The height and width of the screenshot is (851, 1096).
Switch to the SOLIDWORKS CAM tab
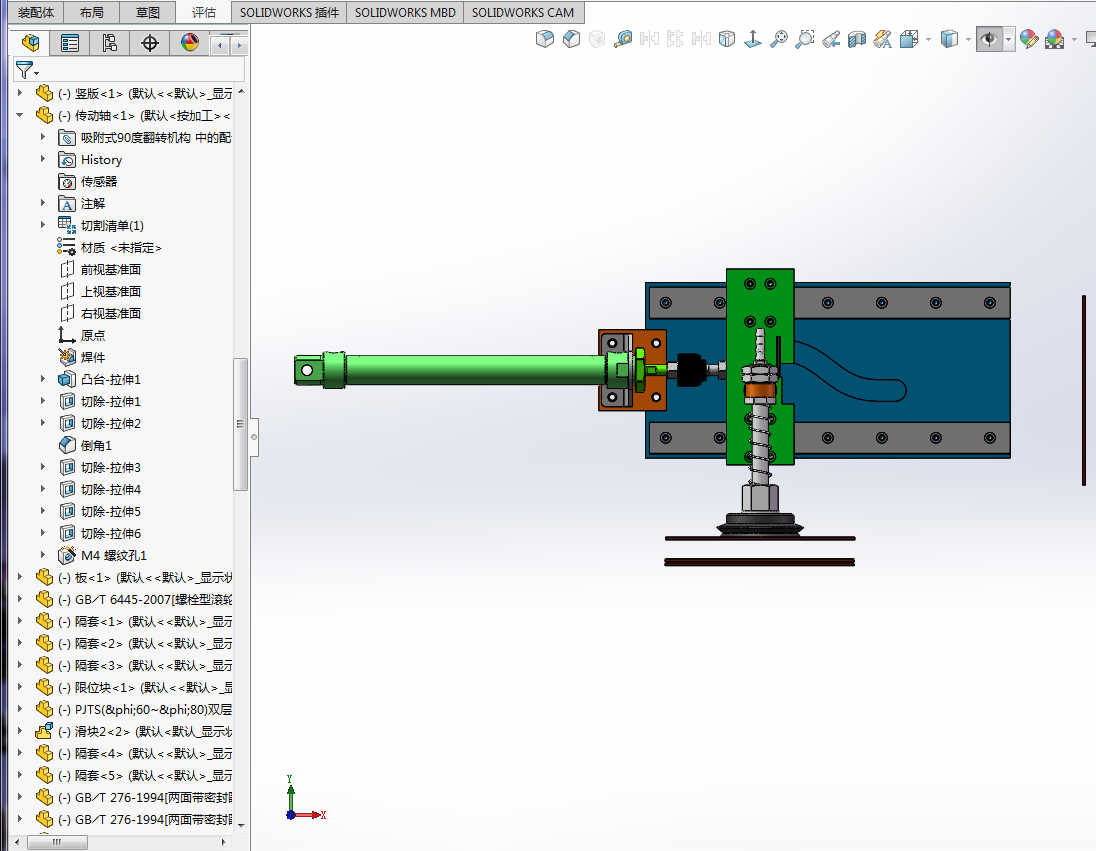pos(522,13)
